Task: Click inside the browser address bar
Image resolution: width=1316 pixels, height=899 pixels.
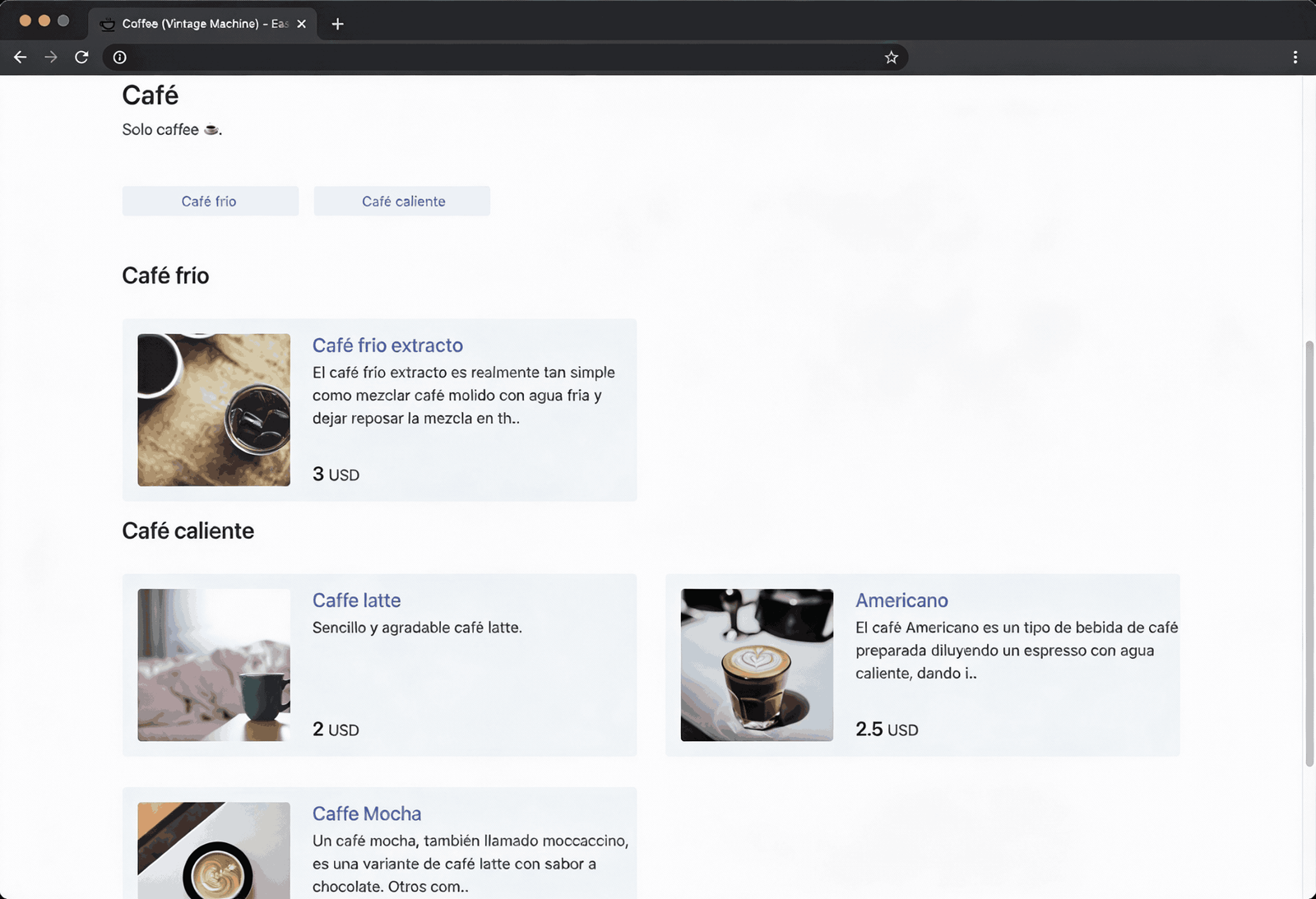Action: pos(493,57)
